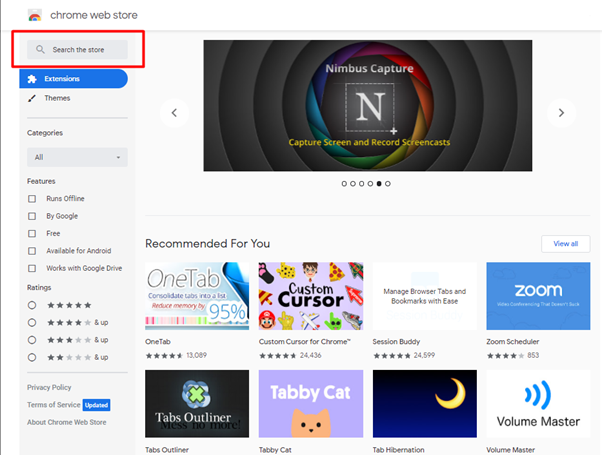Select three stars & up rating

(32, 340)
